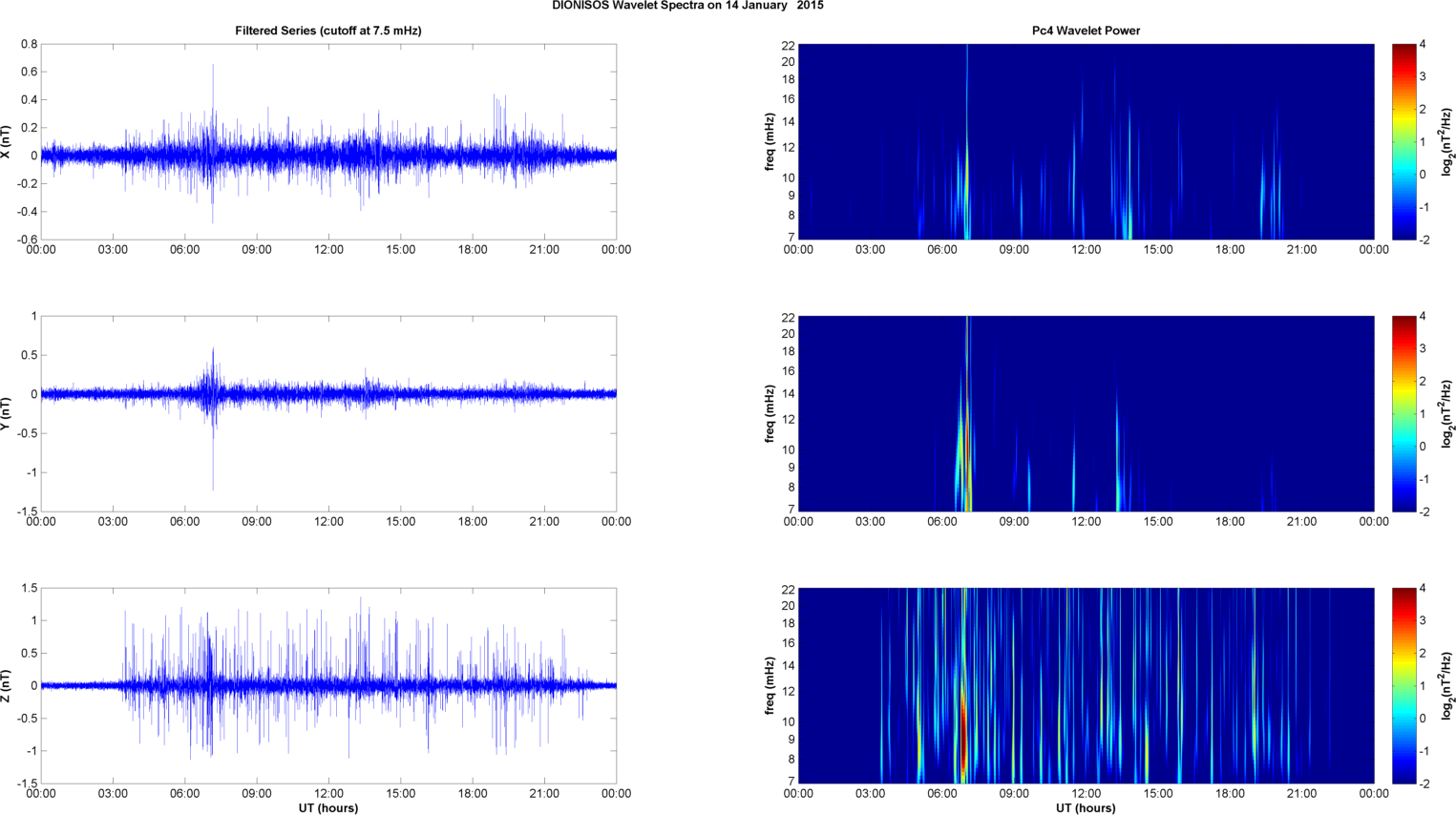
Task: Click 'UT (hours)' label under bottom wavelet plot
Action: click(x=1086, y=808)
